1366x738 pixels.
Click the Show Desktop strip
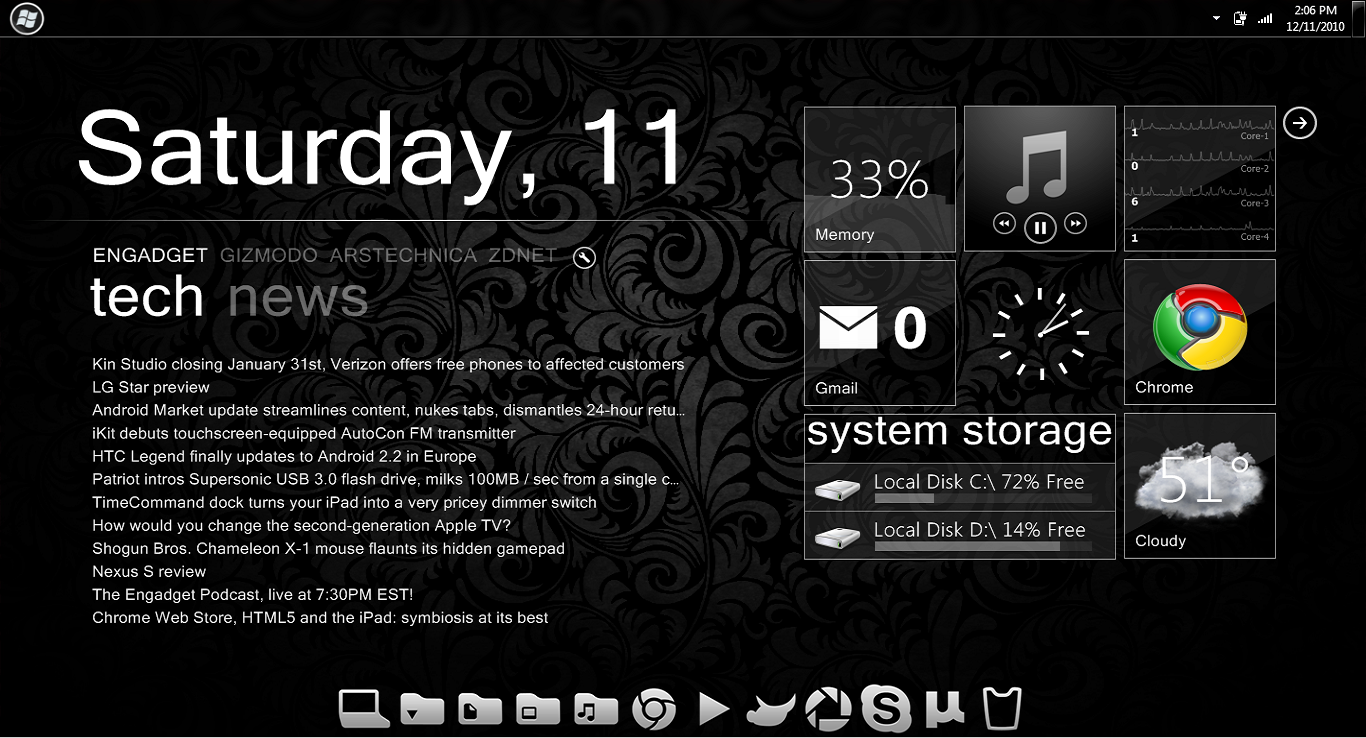[x=1359, y=18]
